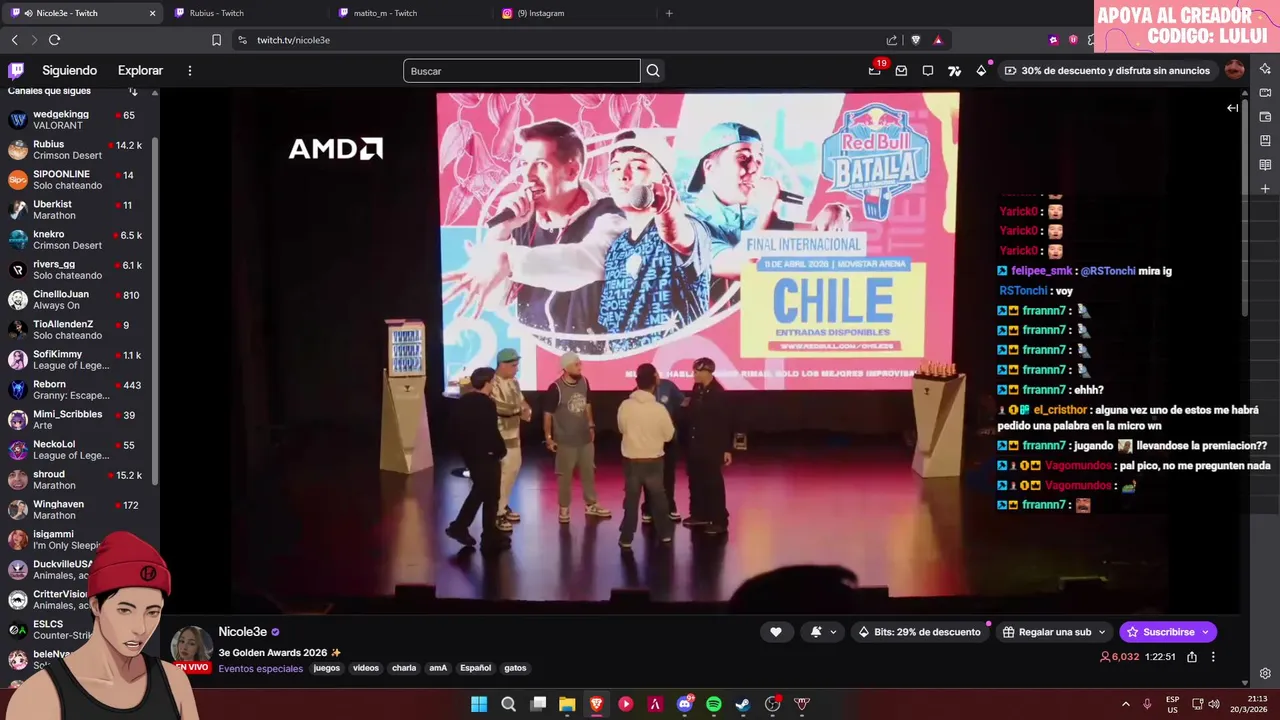Open knekro channel in followed list

click(78, 240)
